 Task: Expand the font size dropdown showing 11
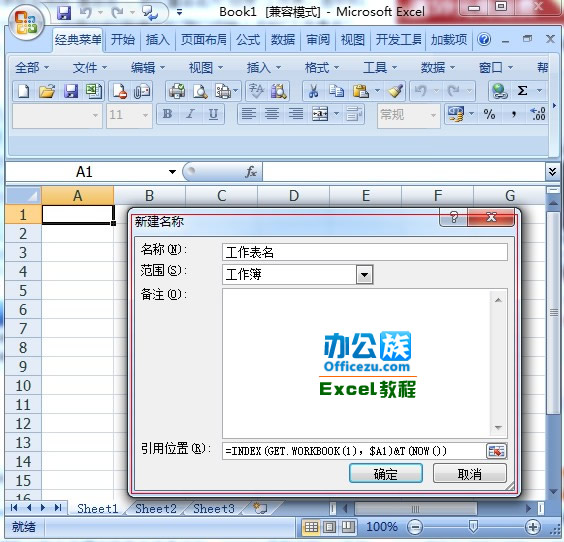point(145,115)
